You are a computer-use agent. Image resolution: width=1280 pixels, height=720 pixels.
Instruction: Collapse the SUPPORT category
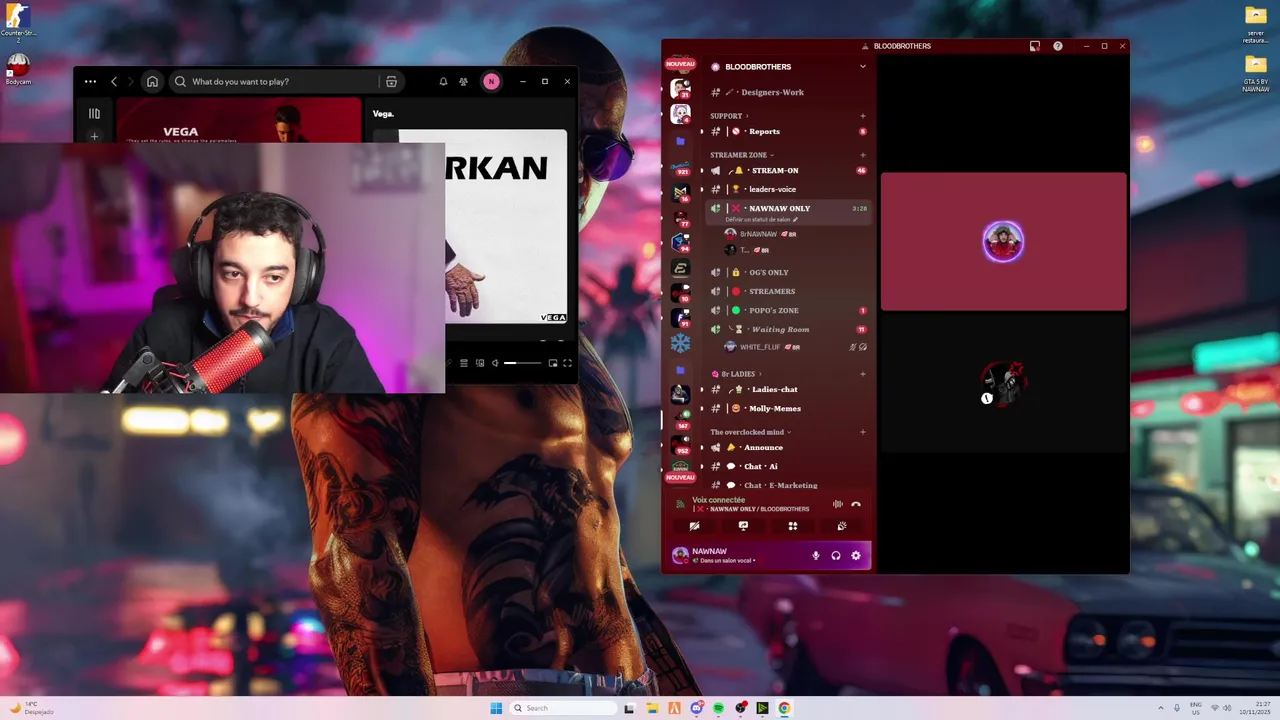point(728,116)
